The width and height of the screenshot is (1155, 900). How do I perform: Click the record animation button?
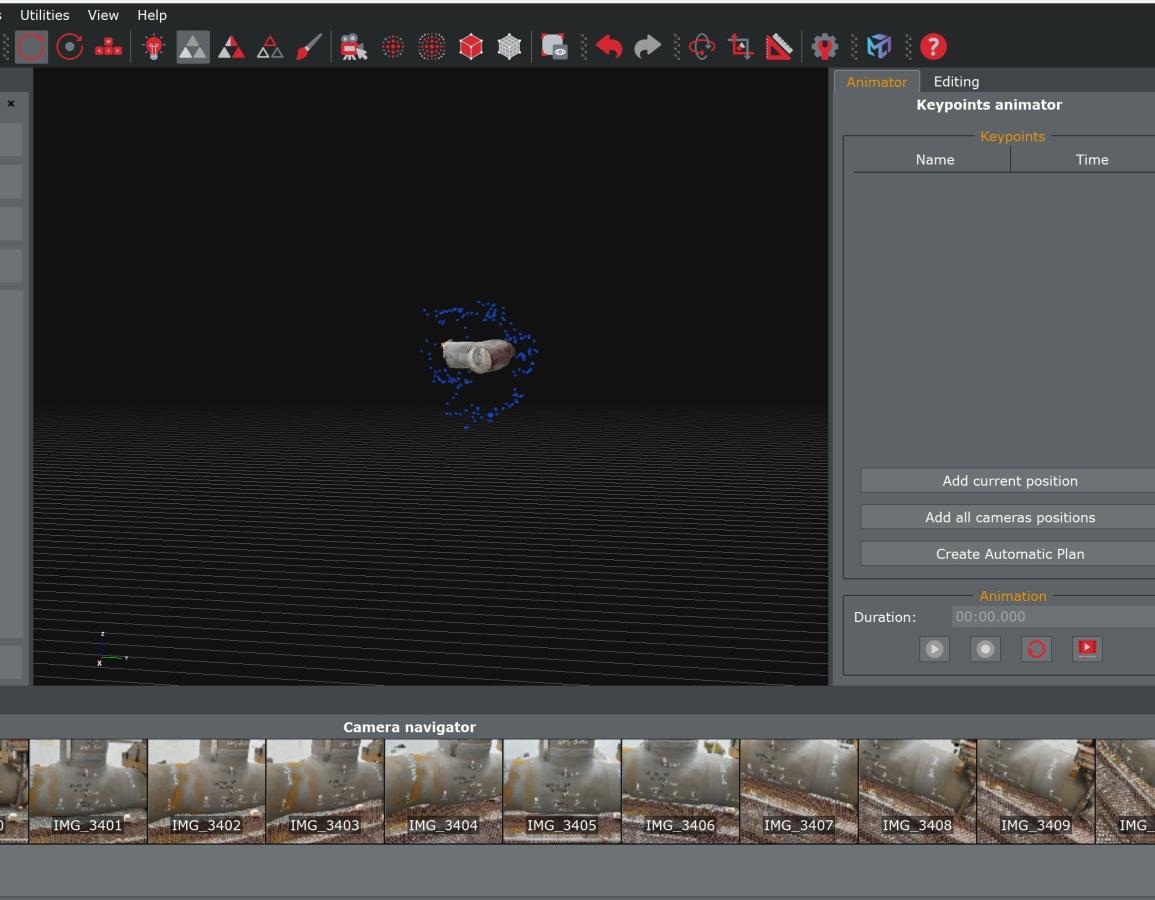[x=985, y=649]
